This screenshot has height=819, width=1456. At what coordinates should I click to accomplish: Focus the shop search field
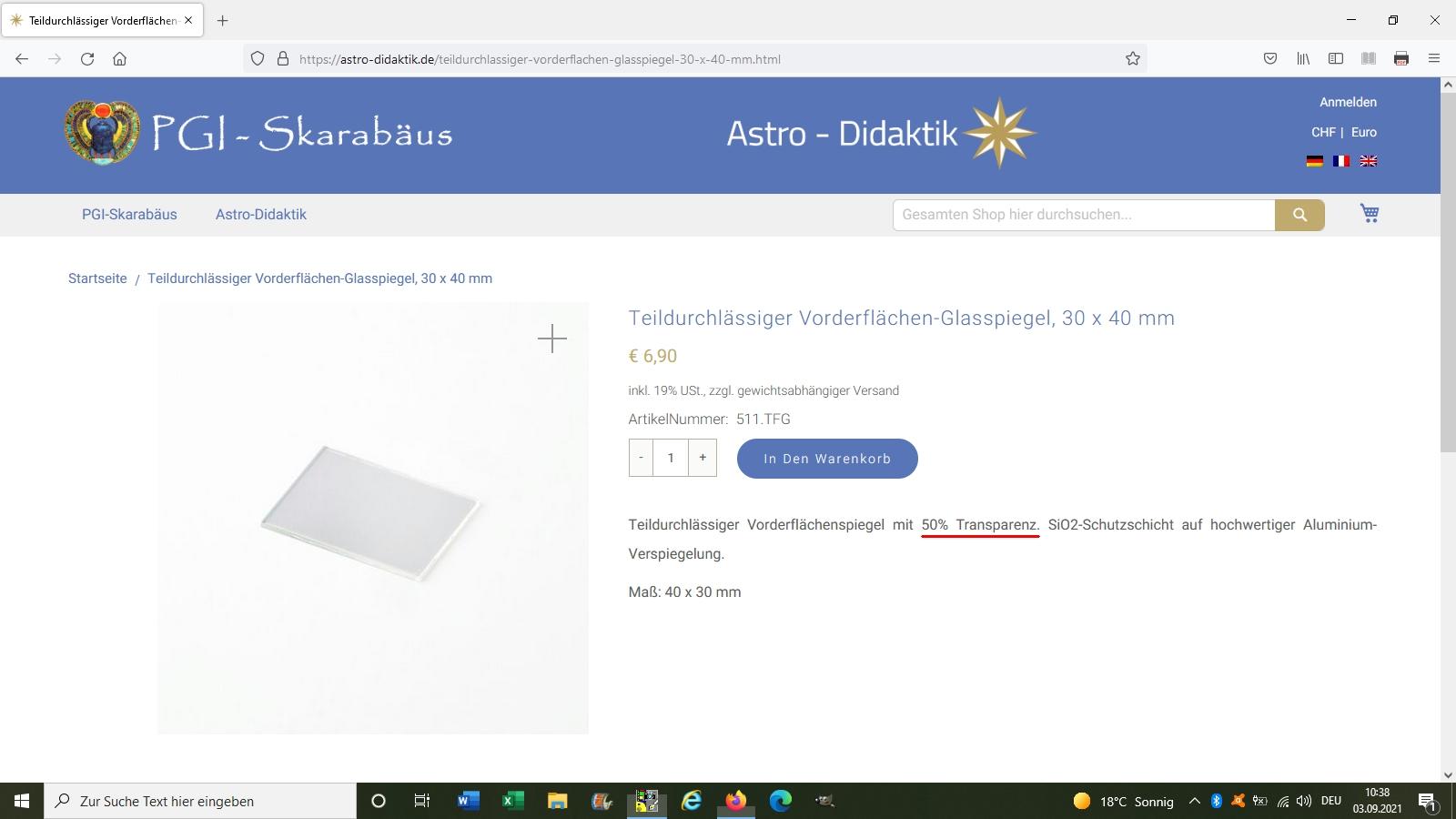click(1084, 215)
